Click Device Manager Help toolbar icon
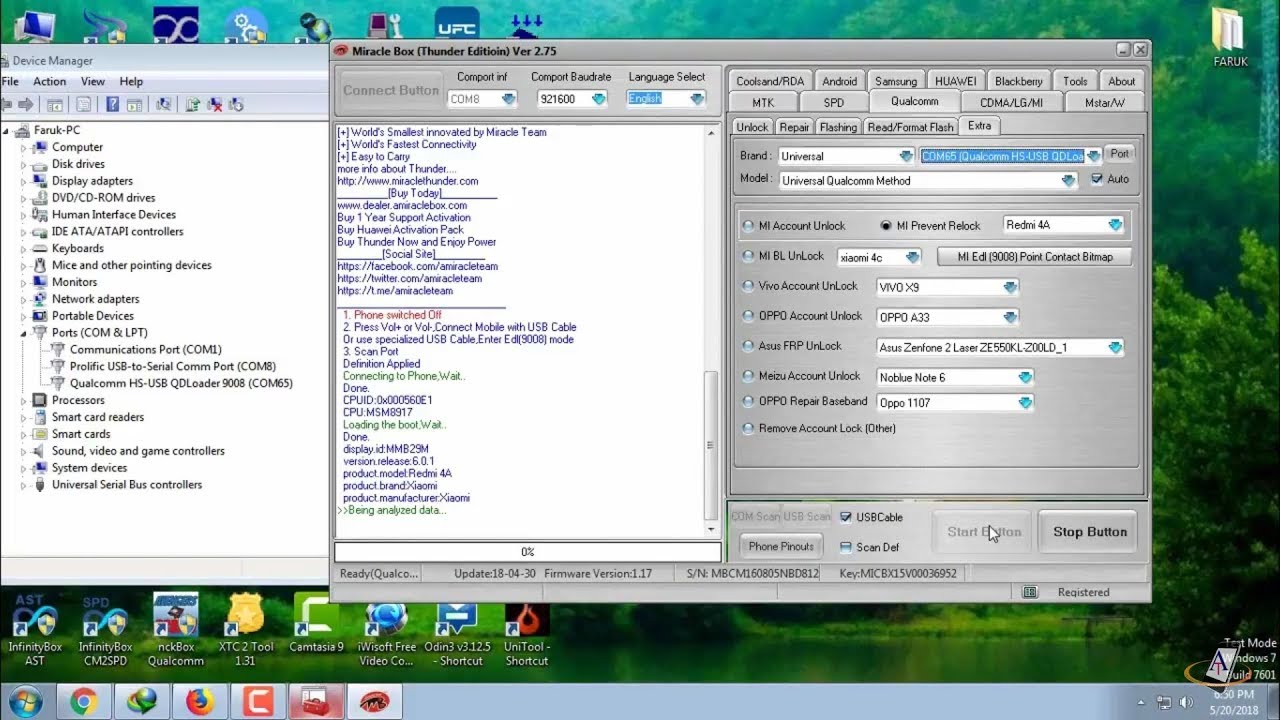The width and height of the screenshot is (1280, 720). click(112, 104)
